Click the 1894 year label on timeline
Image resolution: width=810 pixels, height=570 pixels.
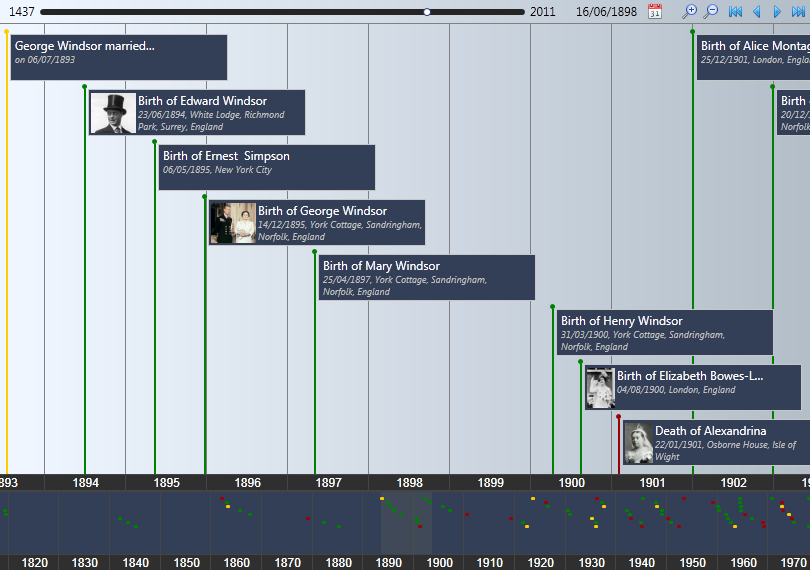pos(86,483)
